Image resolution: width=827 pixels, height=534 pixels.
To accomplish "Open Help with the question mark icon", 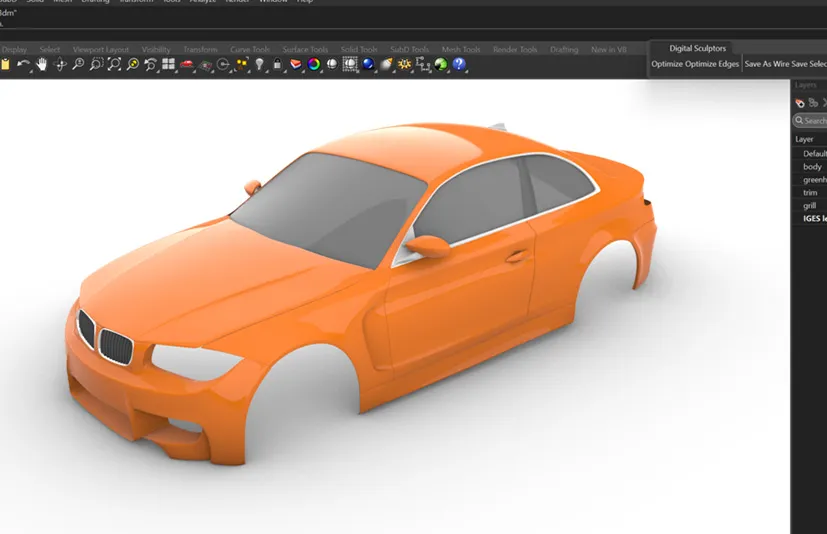I will (459, 64).
